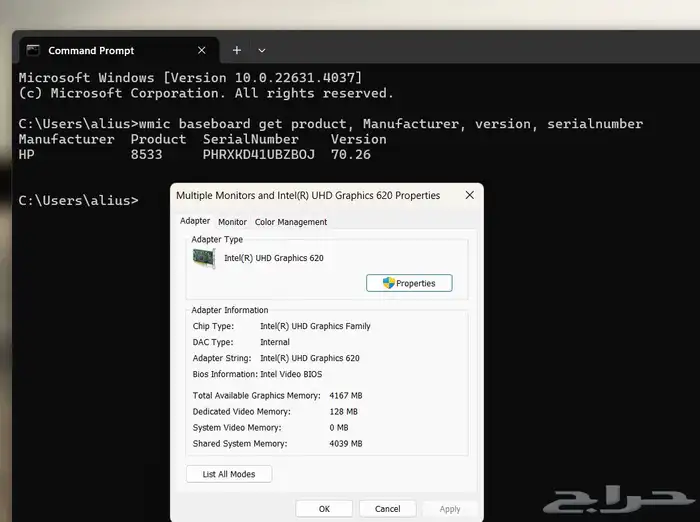Click the version value 70.26
Image resolution: width=700 pixels, height=522 pixels.
pos(351,155)
